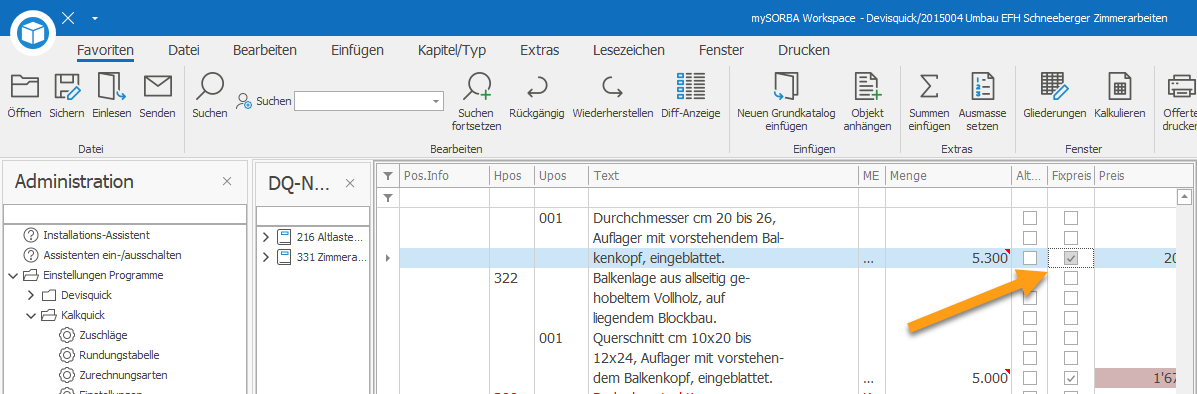Sort by the Text column header
Image resolution: width=1197 pixels, height=394 pixels.
click(x=724, y=176)
